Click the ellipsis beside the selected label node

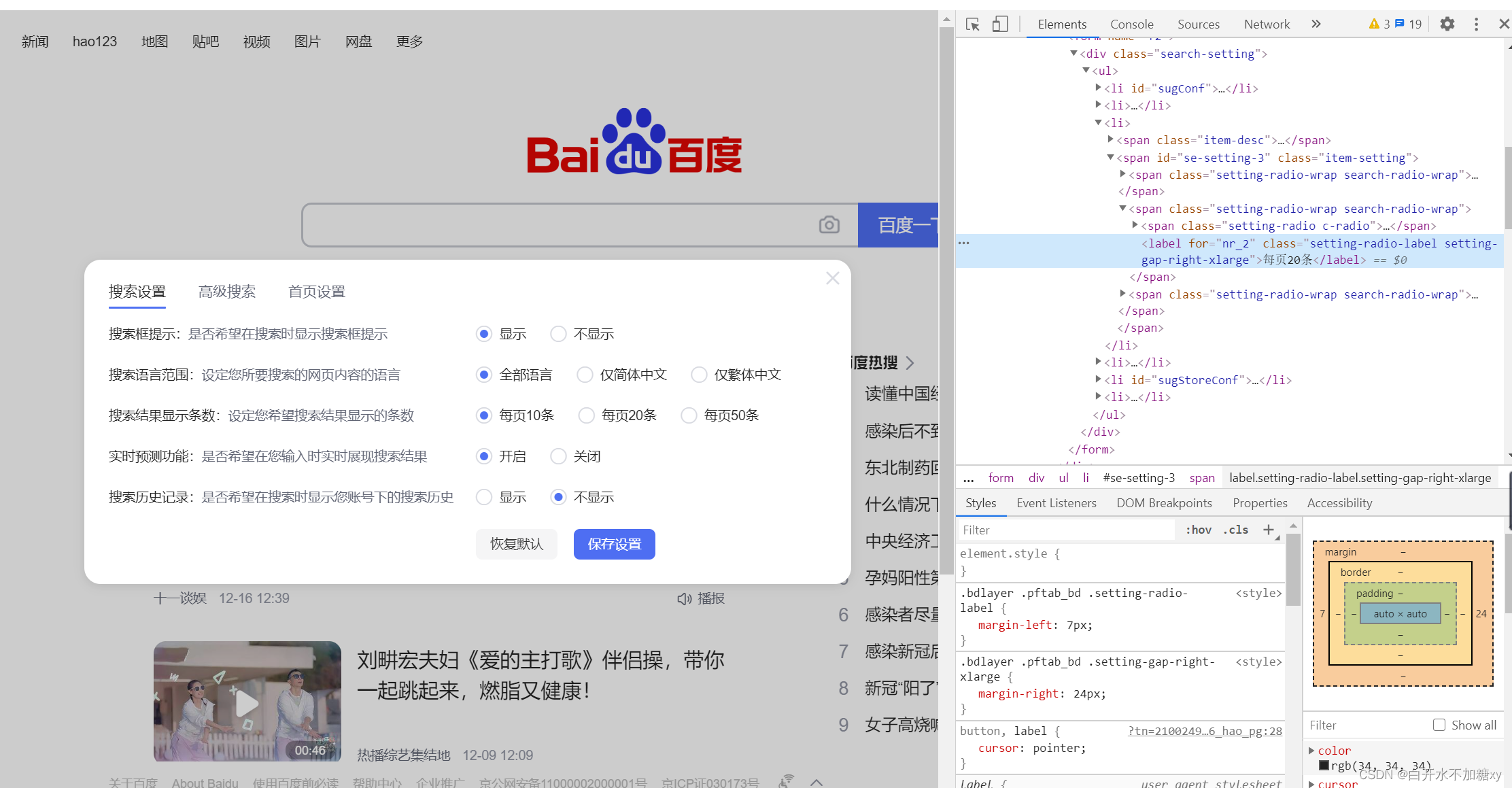(x=964, y=243)
